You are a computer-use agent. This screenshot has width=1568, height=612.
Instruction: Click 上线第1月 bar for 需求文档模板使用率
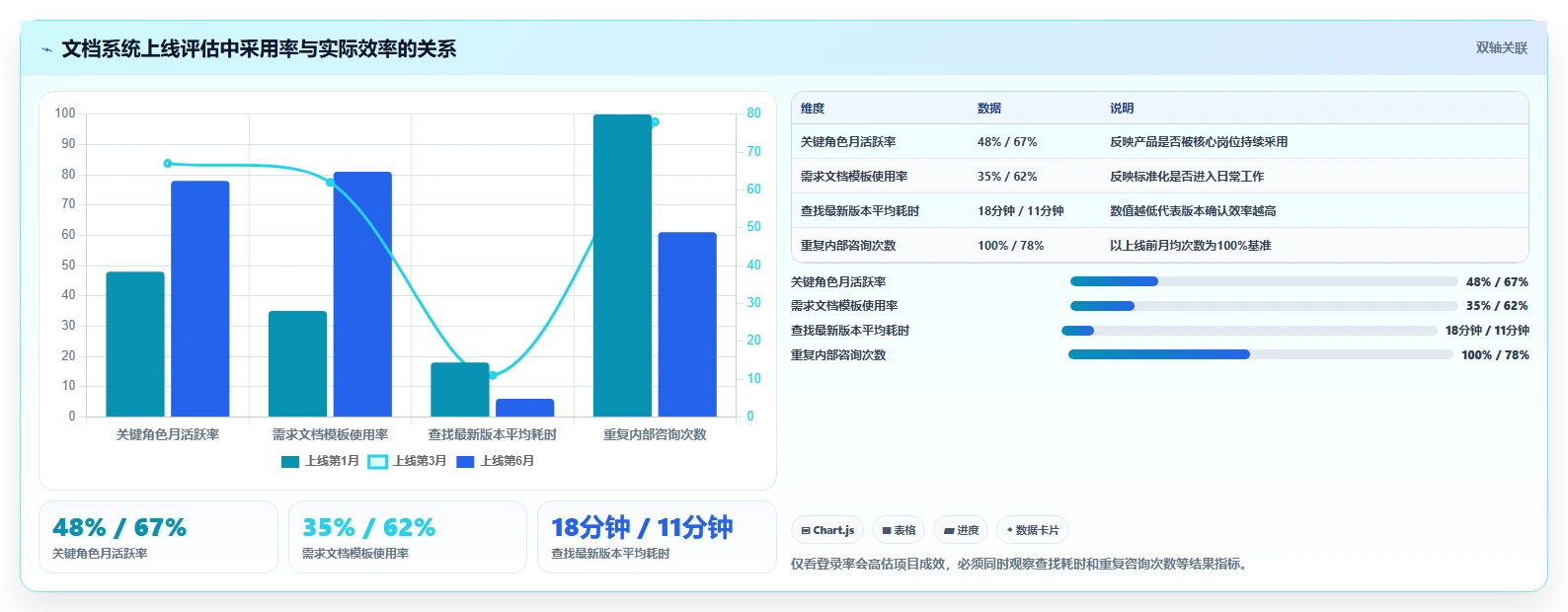coord(297,364)
